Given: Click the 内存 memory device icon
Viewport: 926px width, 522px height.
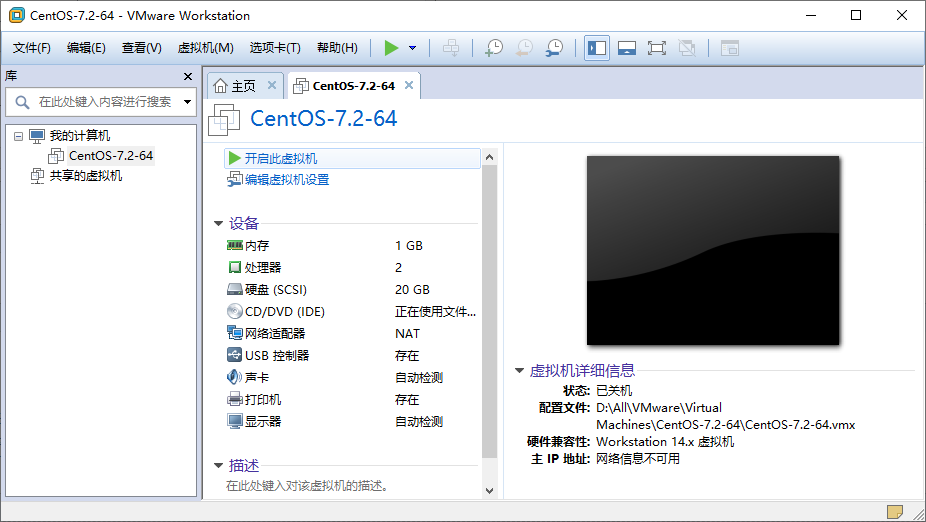Looking at the screenshot, I should (x=234, y=245).
